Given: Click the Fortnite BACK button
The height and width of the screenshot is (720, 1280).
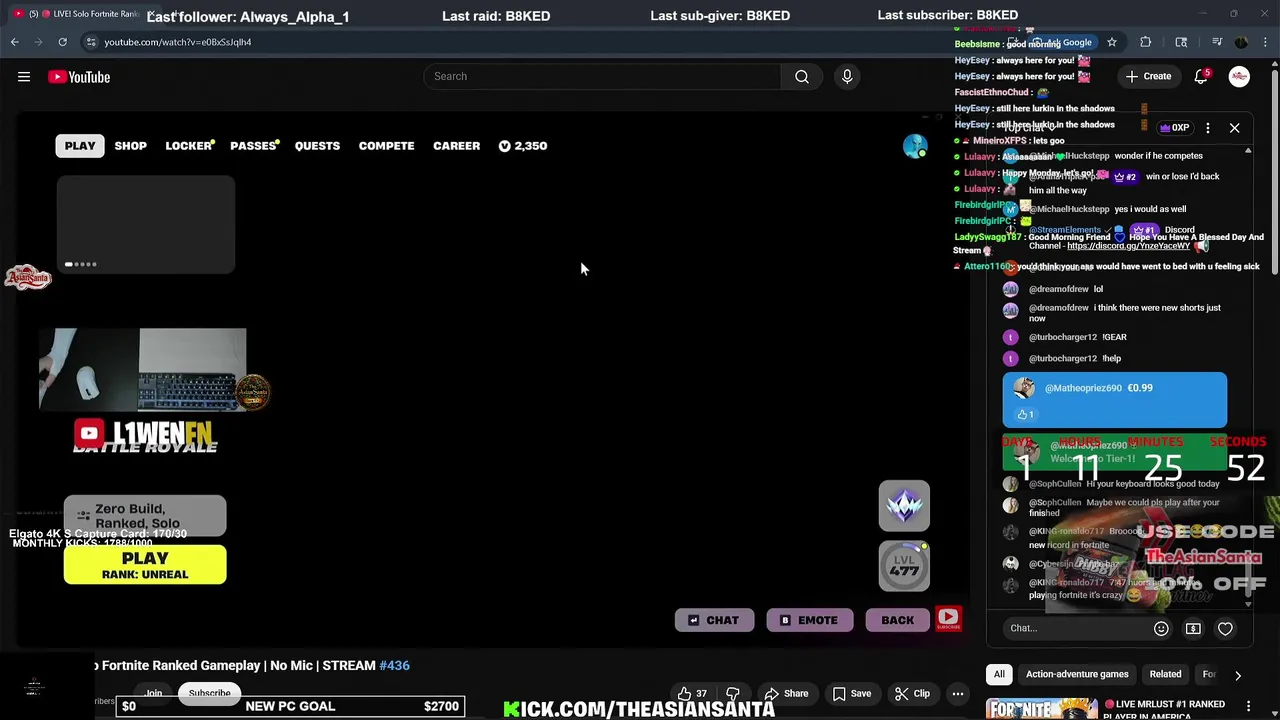Looking at the screenshot, I should point(897,620).
